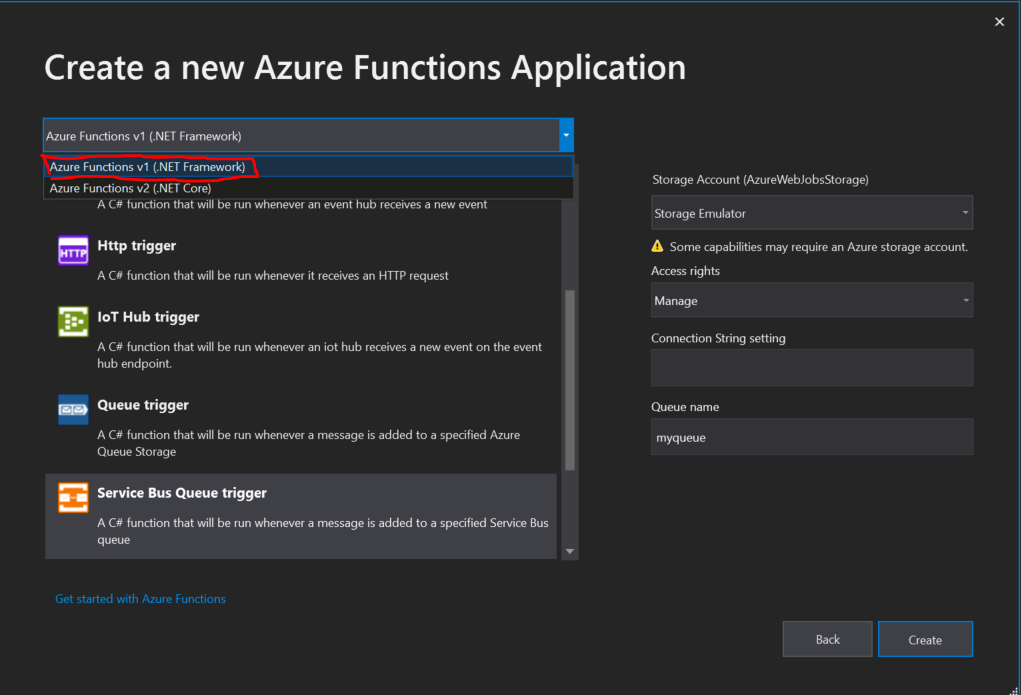Click the Queue name input field
This screenshot has height=695, width=1021.
[x=811, y=437]
